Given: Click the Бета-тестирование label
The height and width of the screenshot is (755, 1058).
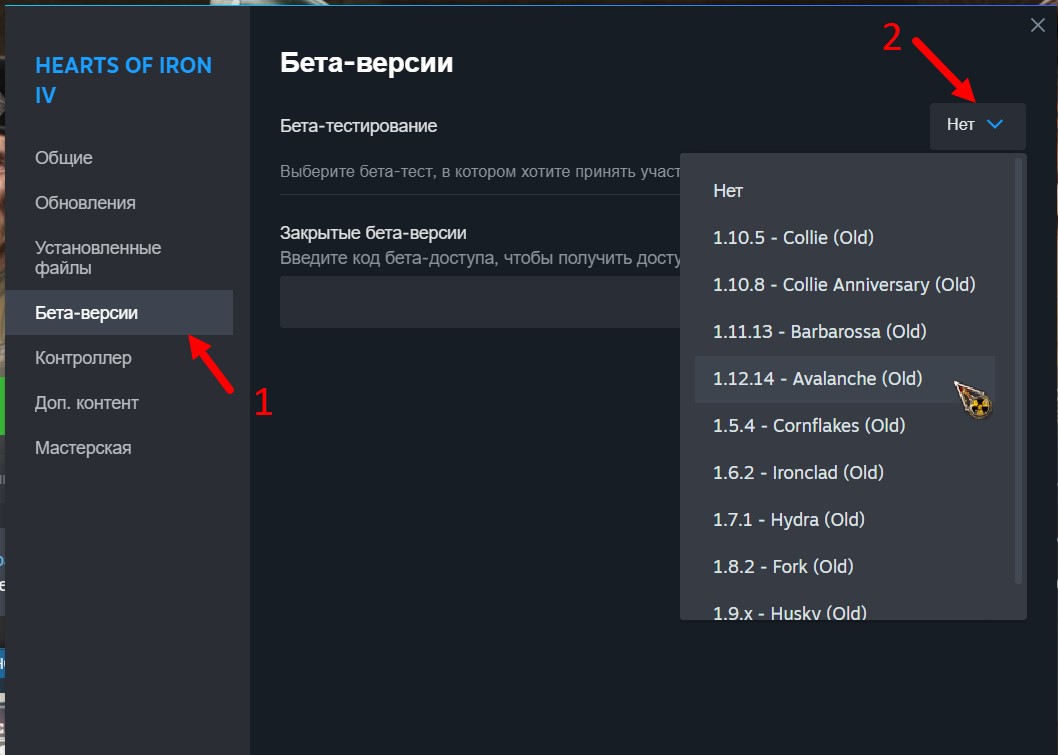Looking at the screenshot, I should [x=358, y=126].
